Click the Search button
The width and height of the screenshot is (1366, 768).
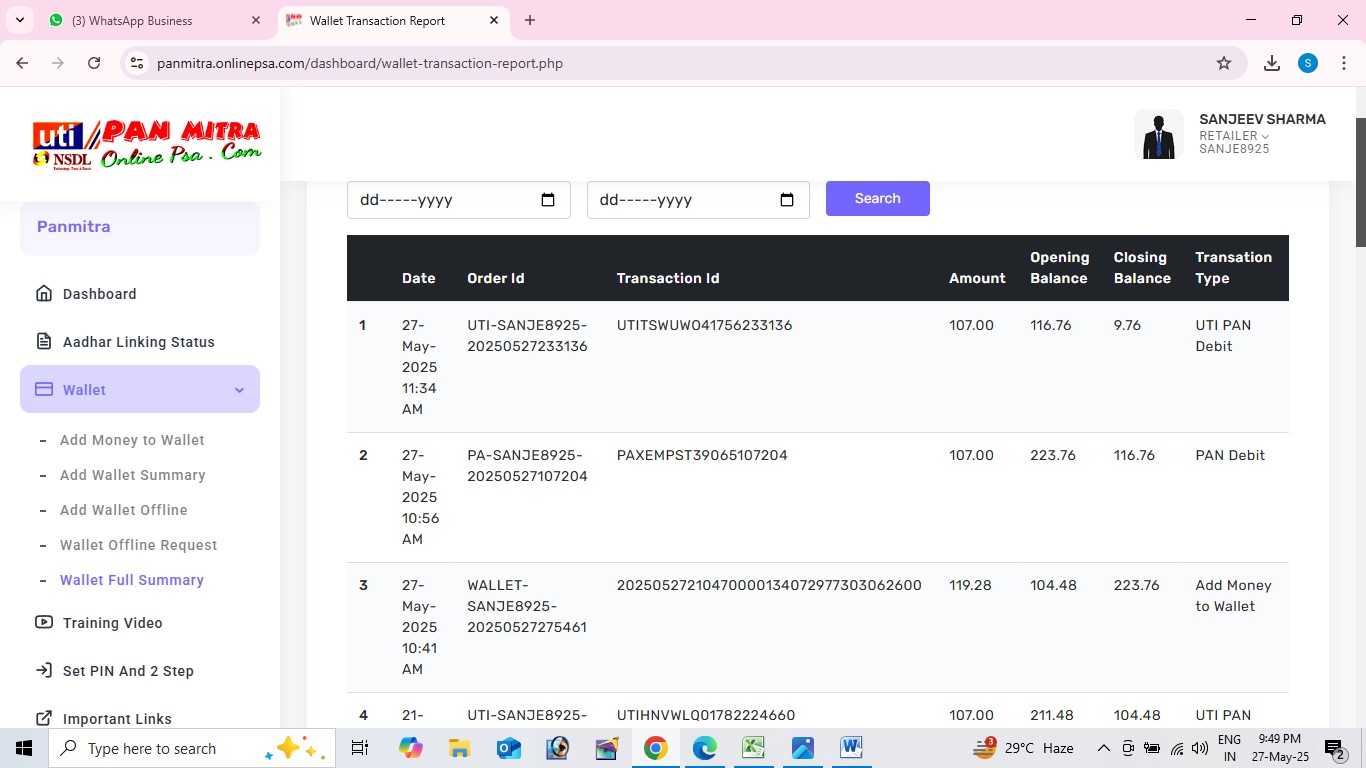click(x=877, y=198)
